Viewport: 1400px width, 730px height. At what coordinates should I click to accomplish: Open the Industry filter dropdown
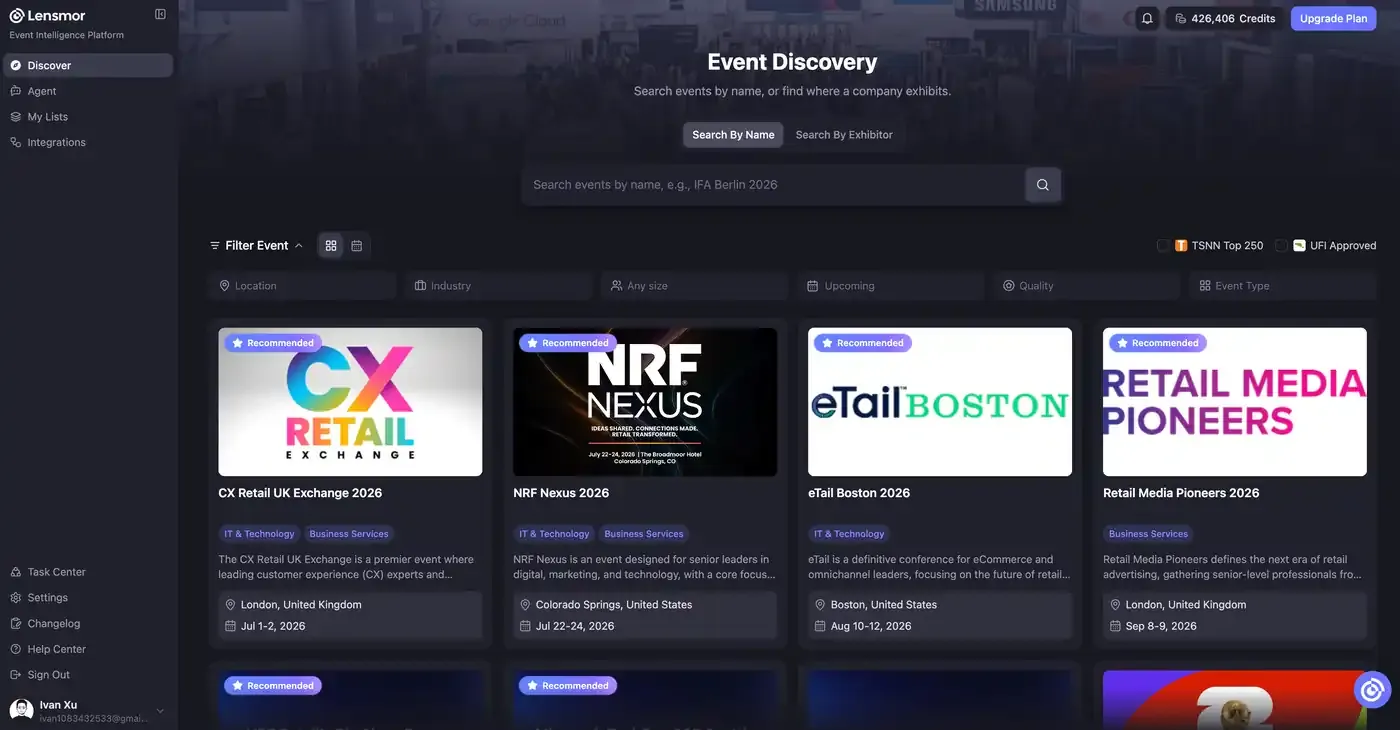(499, 286)
